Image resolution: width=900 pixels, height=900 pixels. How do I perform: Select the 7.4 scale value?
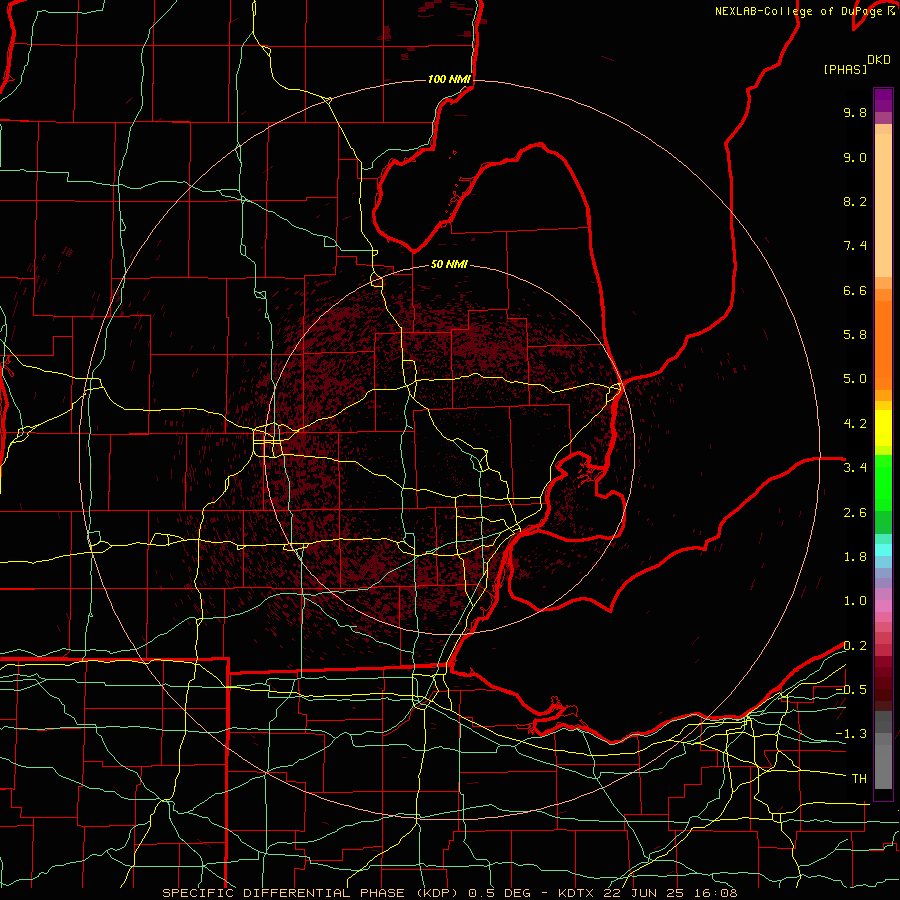[x=855, y=246]
